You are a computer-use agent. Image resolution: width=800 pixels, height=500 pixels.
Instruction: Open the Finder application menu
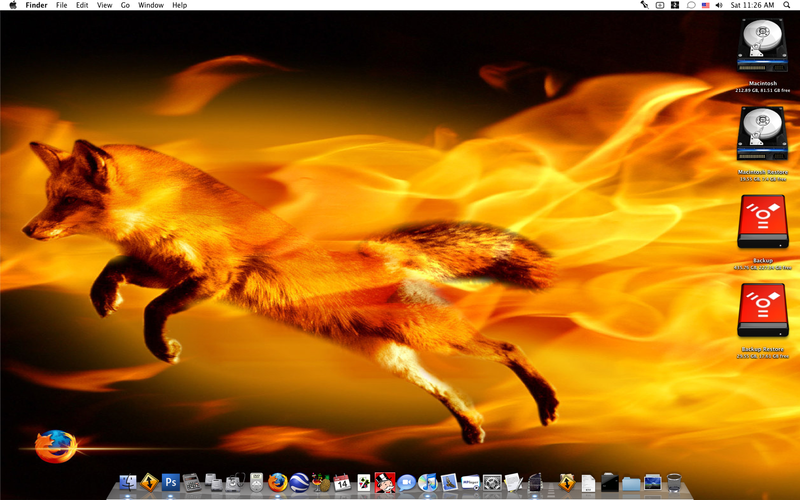point(36,5)
